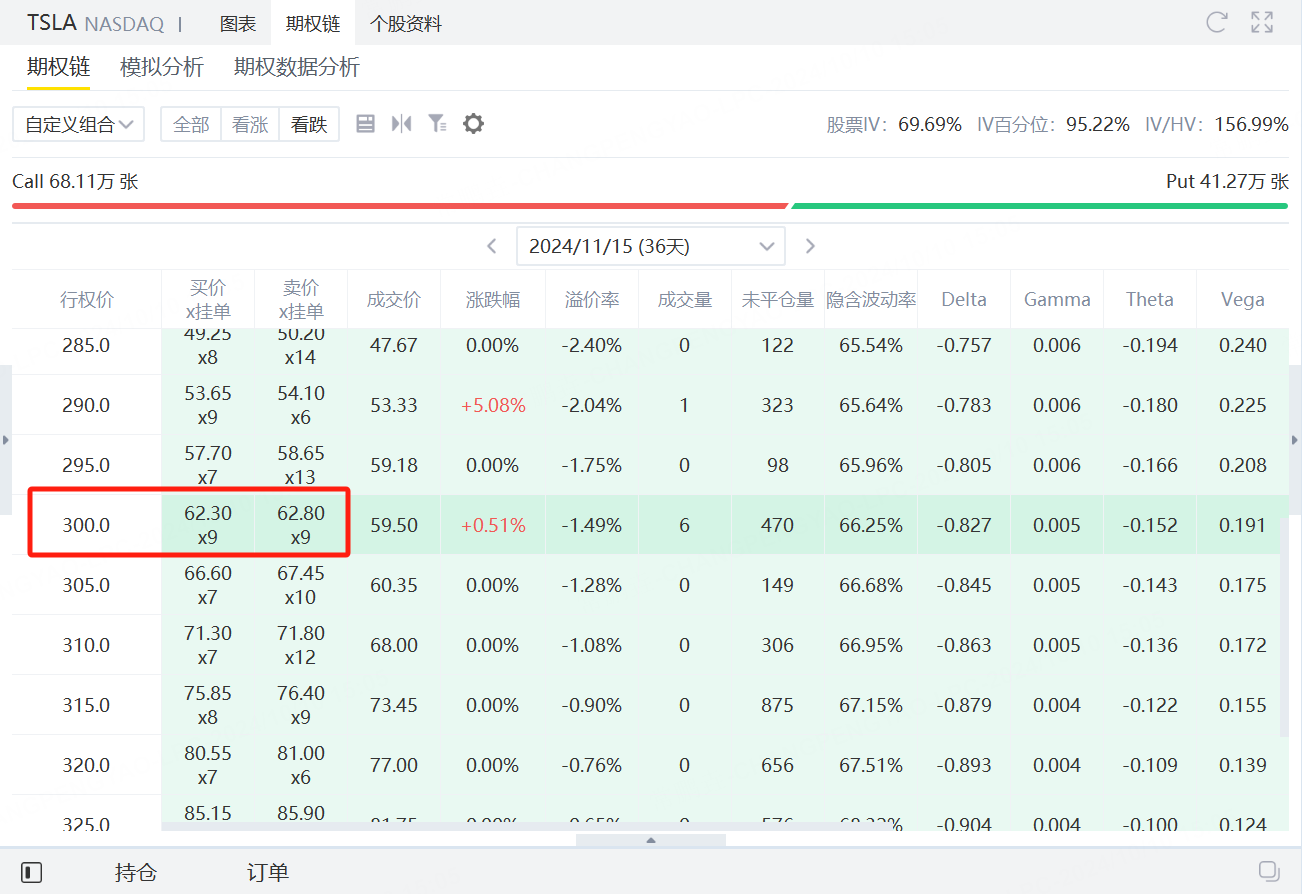Enable the 看涨 calls filter
Viewport: 1302px width, 894px height.
pyautogui.click(x=250, y=123)
